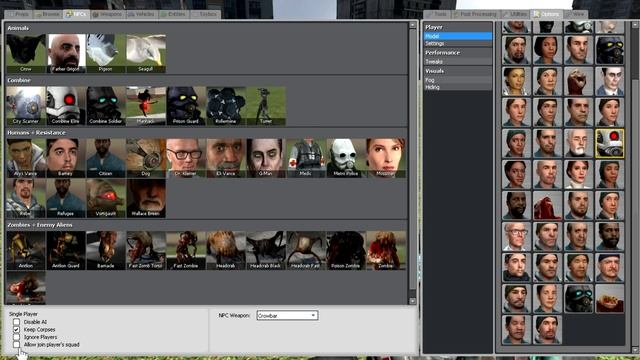640x360 pixels.
Task: Open Settings under the Player section
Action: 458,43
